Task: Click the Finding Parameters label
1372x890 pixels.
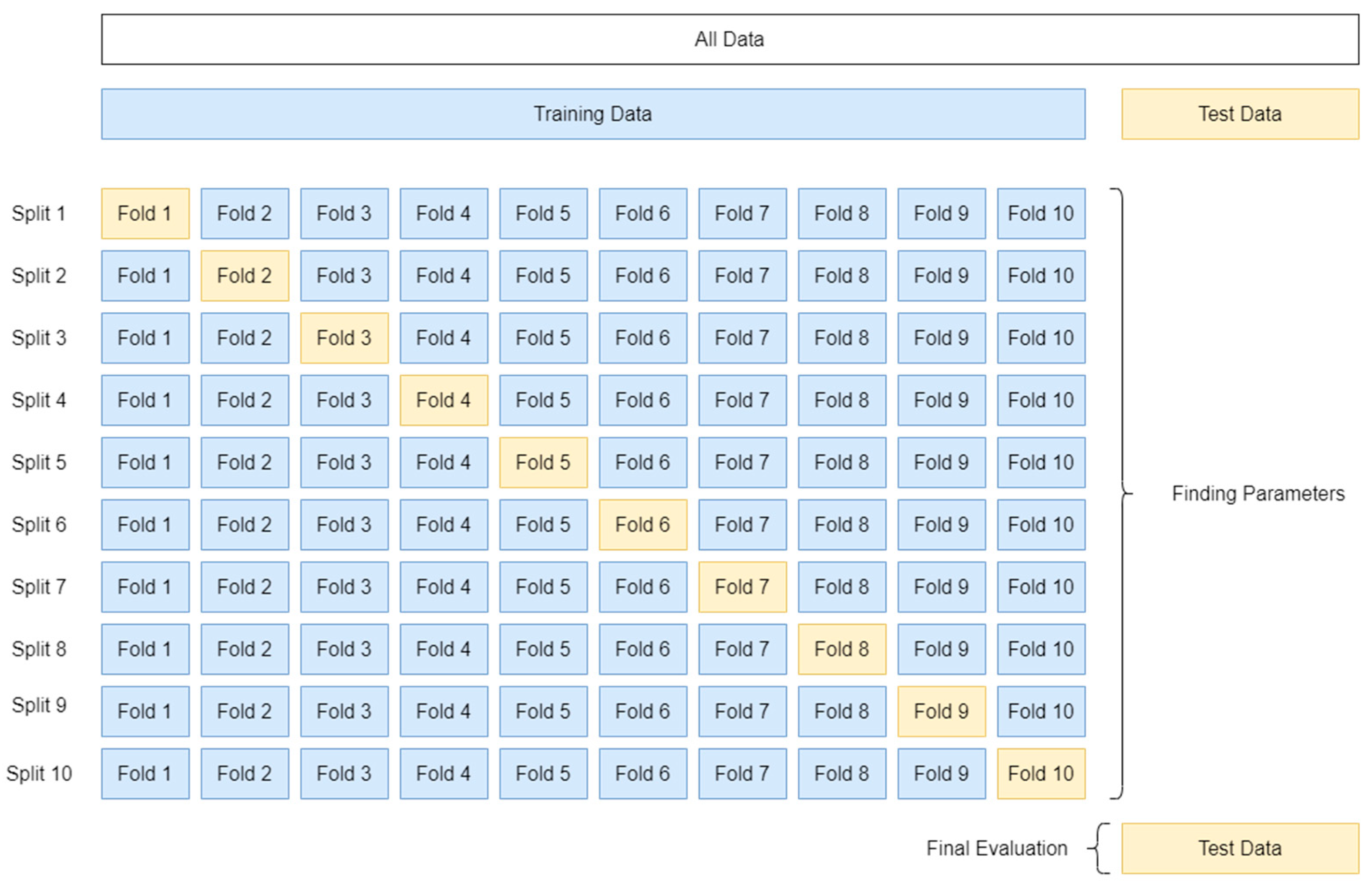Action: tap(1258, 494)
